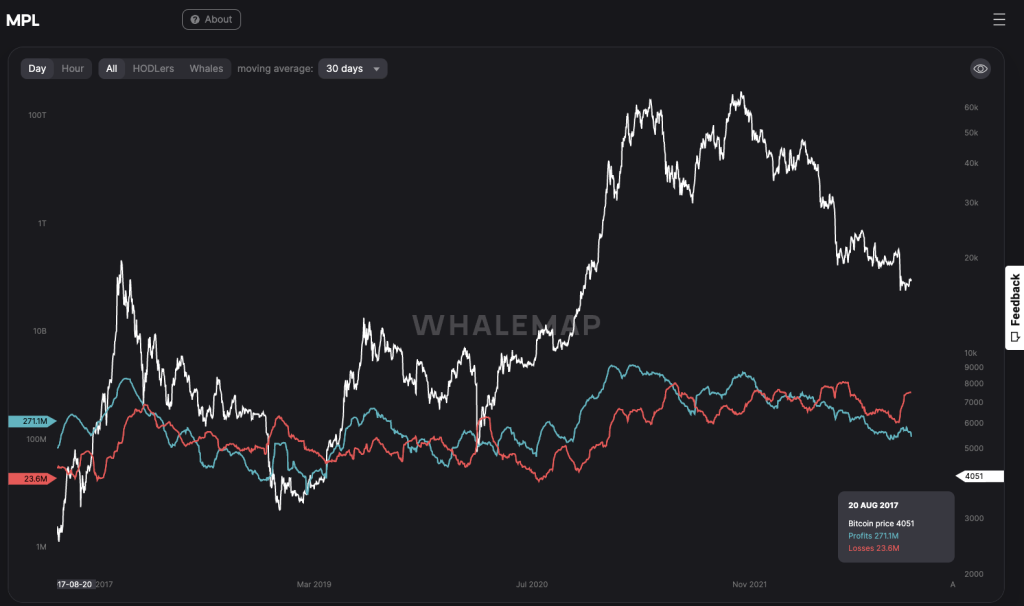Toggle chart visibility with the eye icon
This screenshot has height=606, width=1024.
980,69
